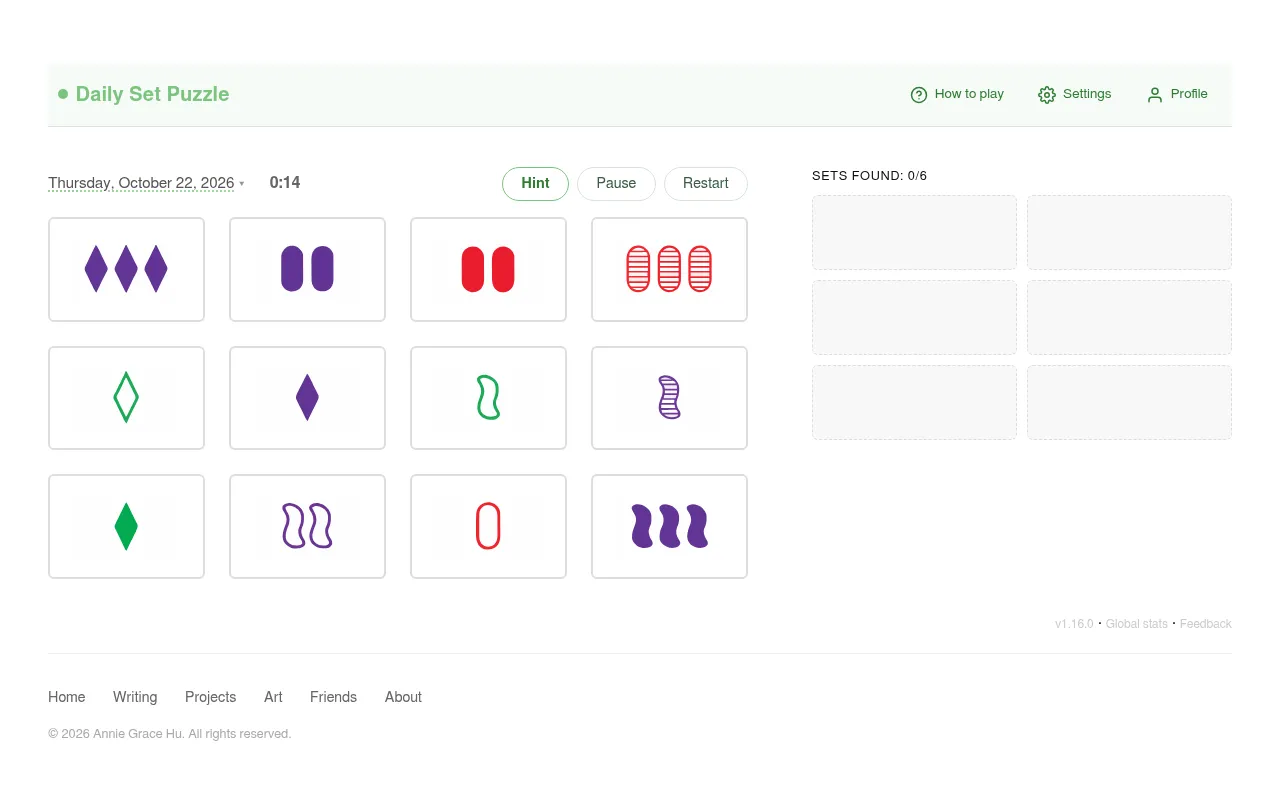Select the one outlined green diamond card
Screen dimensions: 1280x800
(126, 398)
